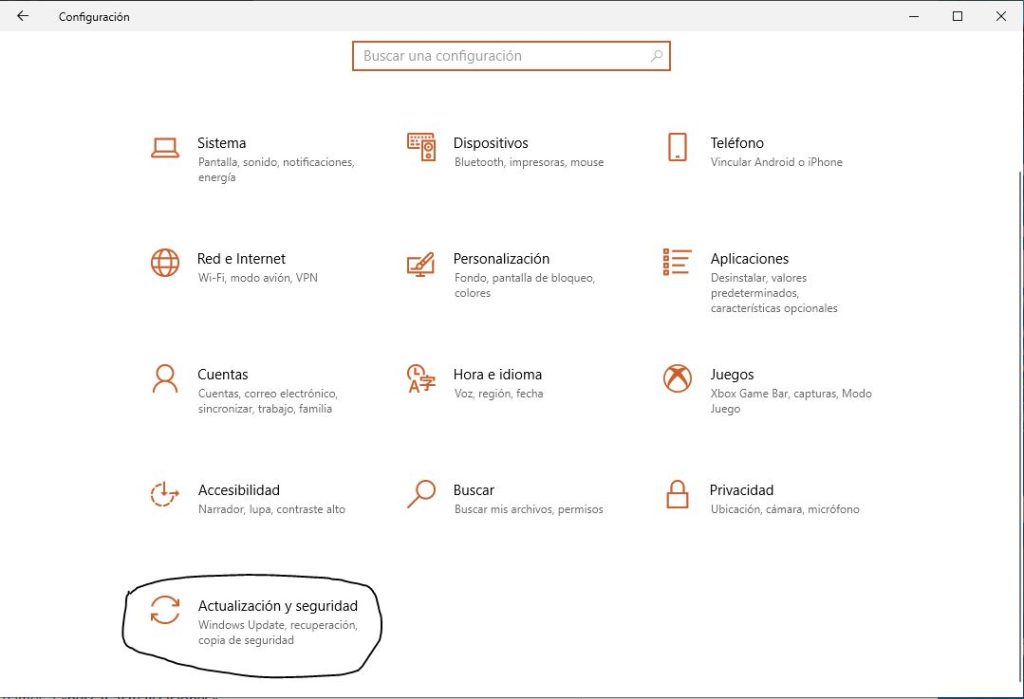Click the Actualización y seguridad heading
1024x699 pixels.
click(x=278, y=606)
